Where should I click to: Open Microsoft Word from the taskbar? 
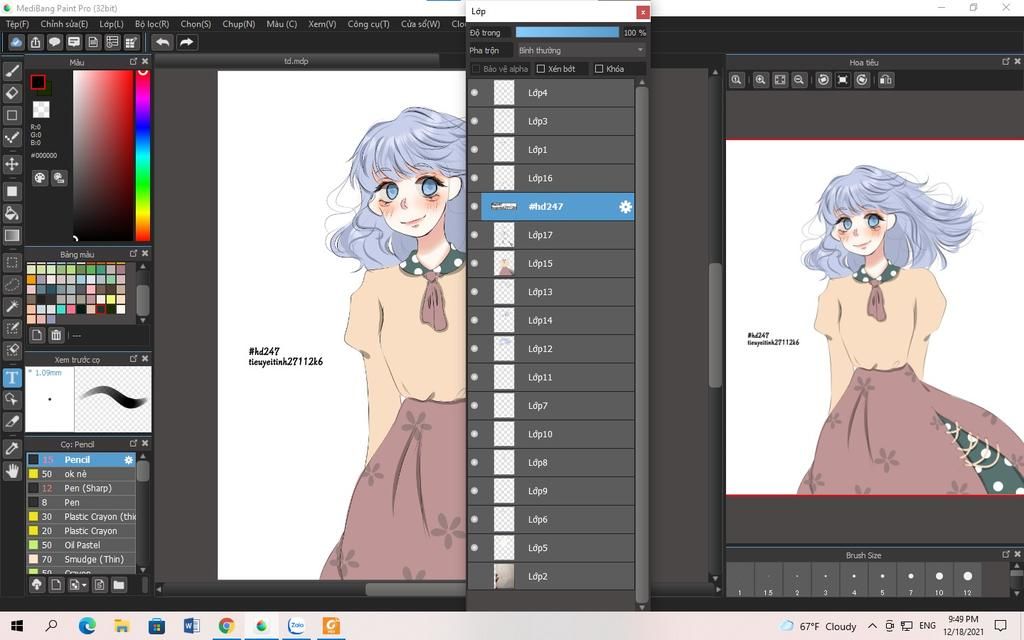tap(191, 626)
